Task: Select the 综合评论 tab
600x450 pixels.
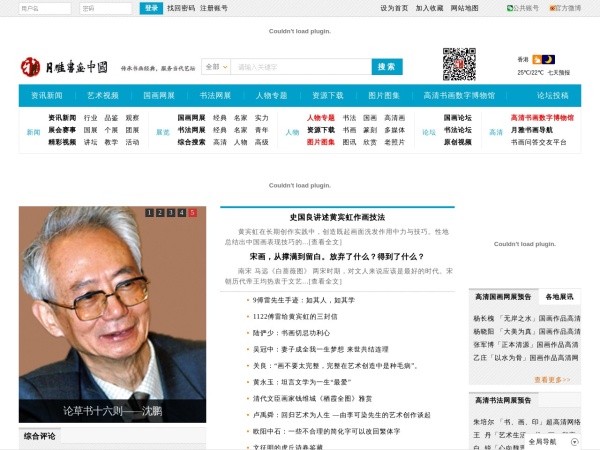Action: tap(39, 436)
